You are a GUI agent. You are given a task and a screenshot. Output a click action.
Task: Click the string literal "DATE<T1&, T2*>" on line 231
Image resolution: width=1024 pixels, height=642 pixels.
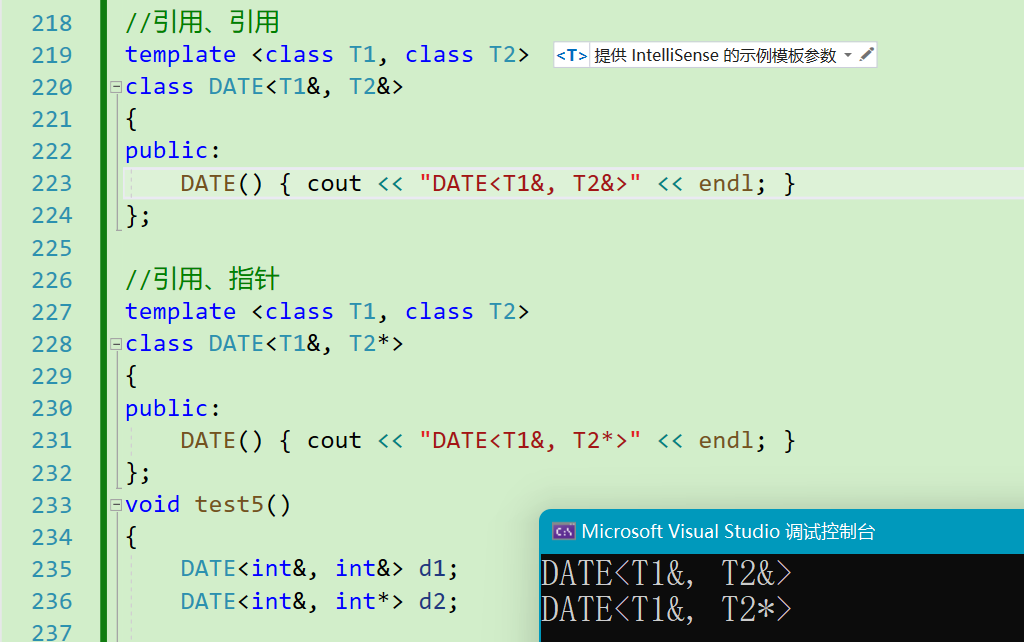coord(530,441)
